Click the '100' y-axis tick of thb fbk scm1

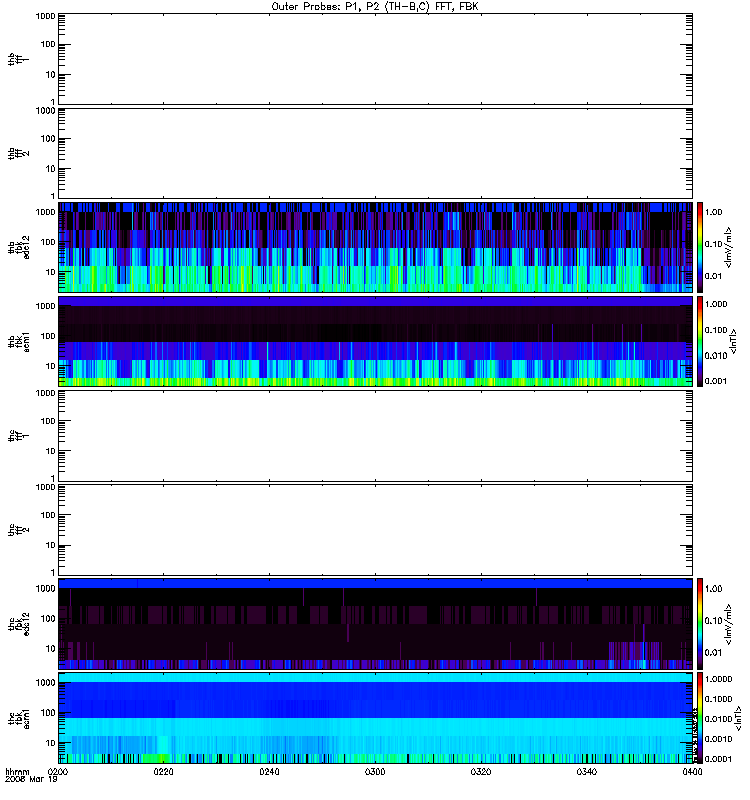tap(48, 336)
